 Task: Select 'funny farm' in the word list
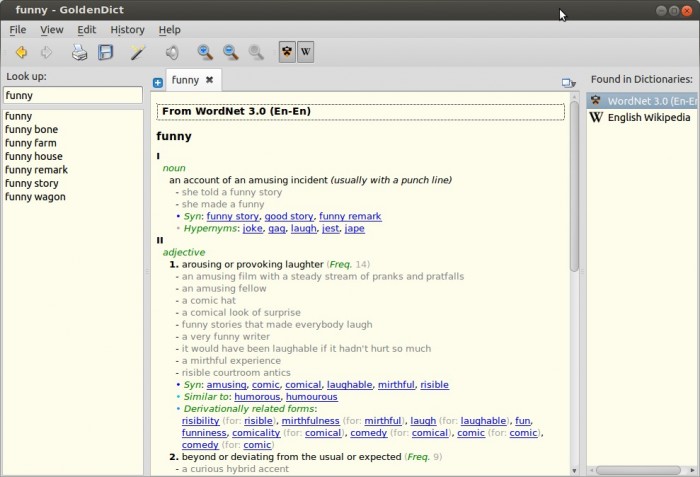31,143
